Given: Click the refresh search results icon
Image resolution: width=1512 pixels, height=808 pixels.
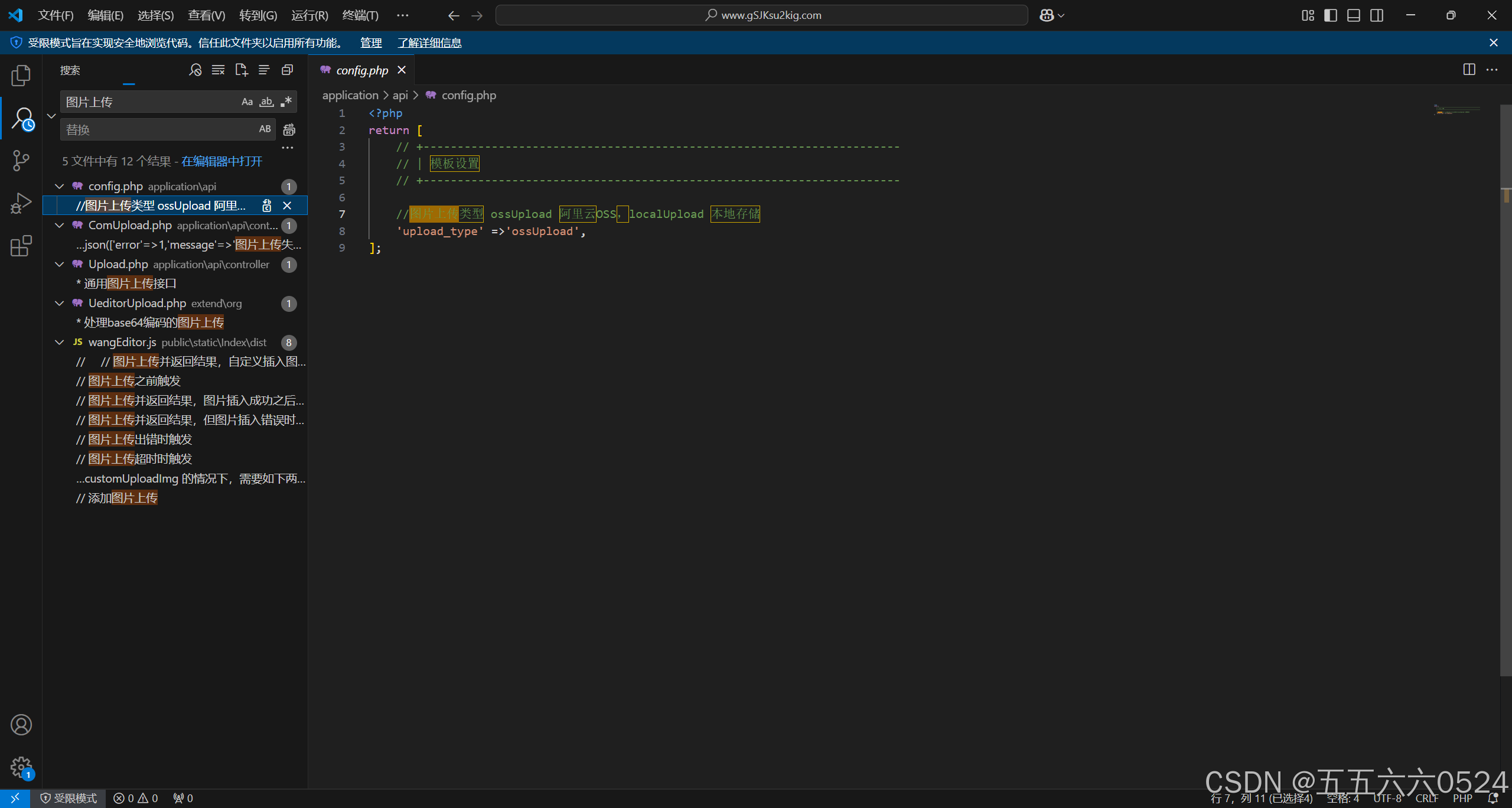Looking at the screenshot, I should point(195,70).
